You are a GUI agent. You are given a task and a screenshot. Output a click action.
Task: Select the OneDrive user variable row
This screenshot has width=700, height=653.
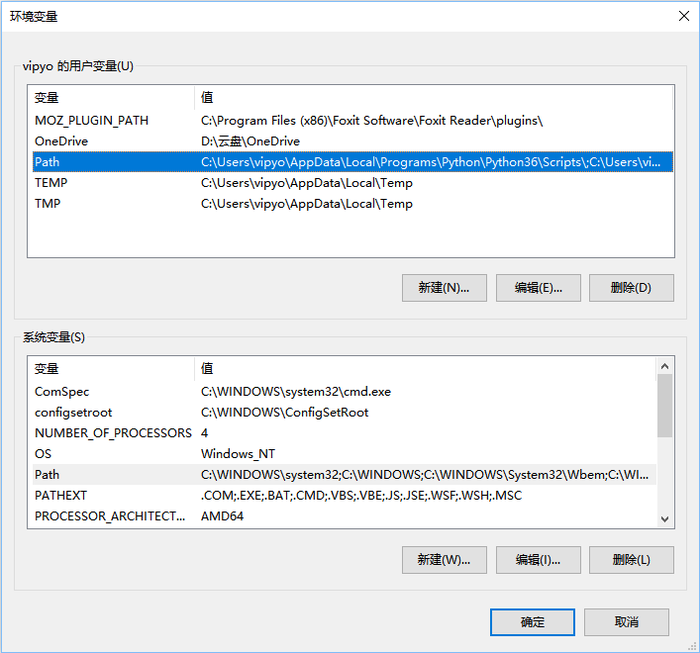(x=353, y=141)
